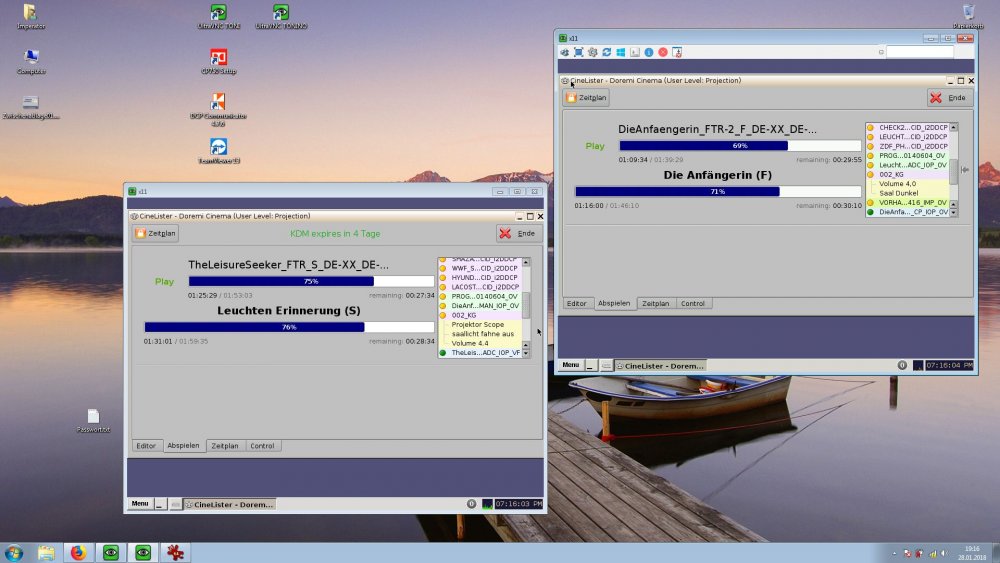Click the blue info icon in VNC toolbar
This screenshot has height=563, width=1000.
point(648,52)
